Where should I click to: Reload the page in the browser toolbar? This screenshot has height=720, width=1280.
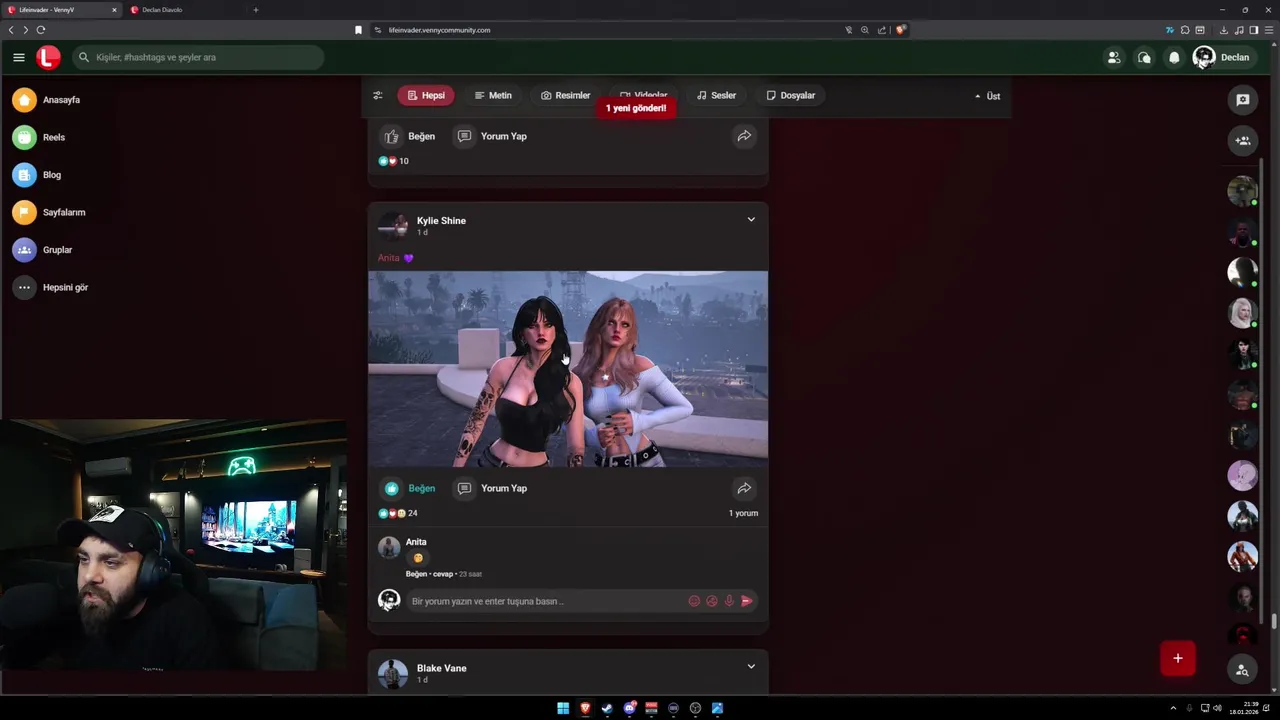pos(41,30)
